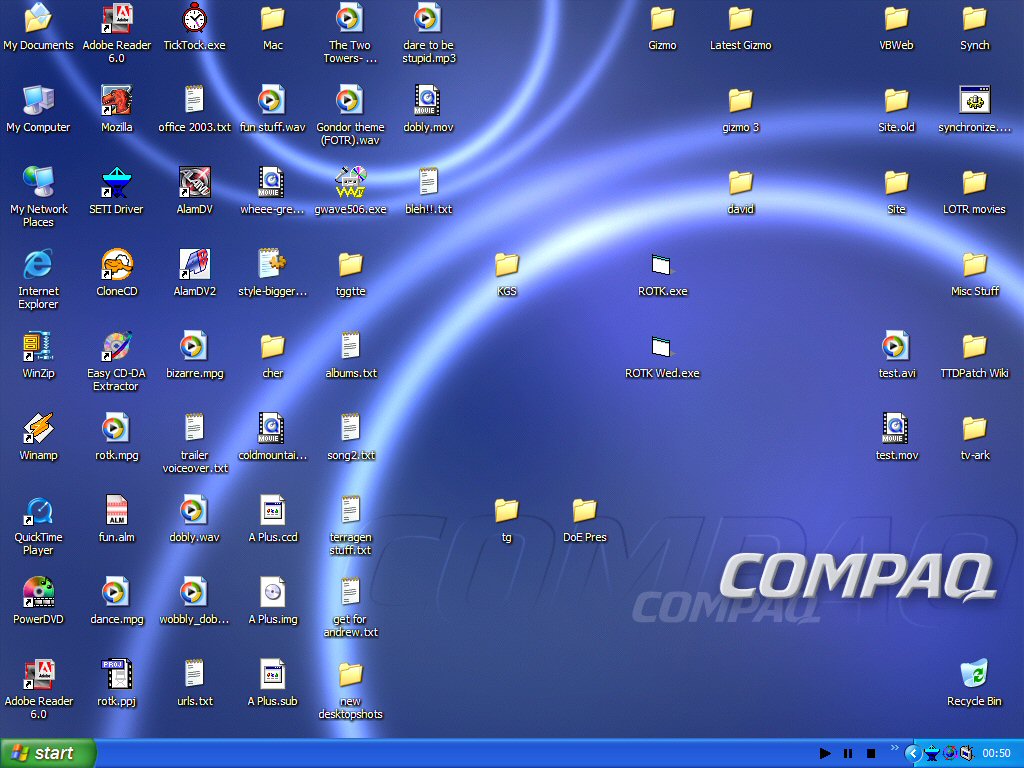
Task: Select the Mozilla browser icon
Action: click(116, 101)
